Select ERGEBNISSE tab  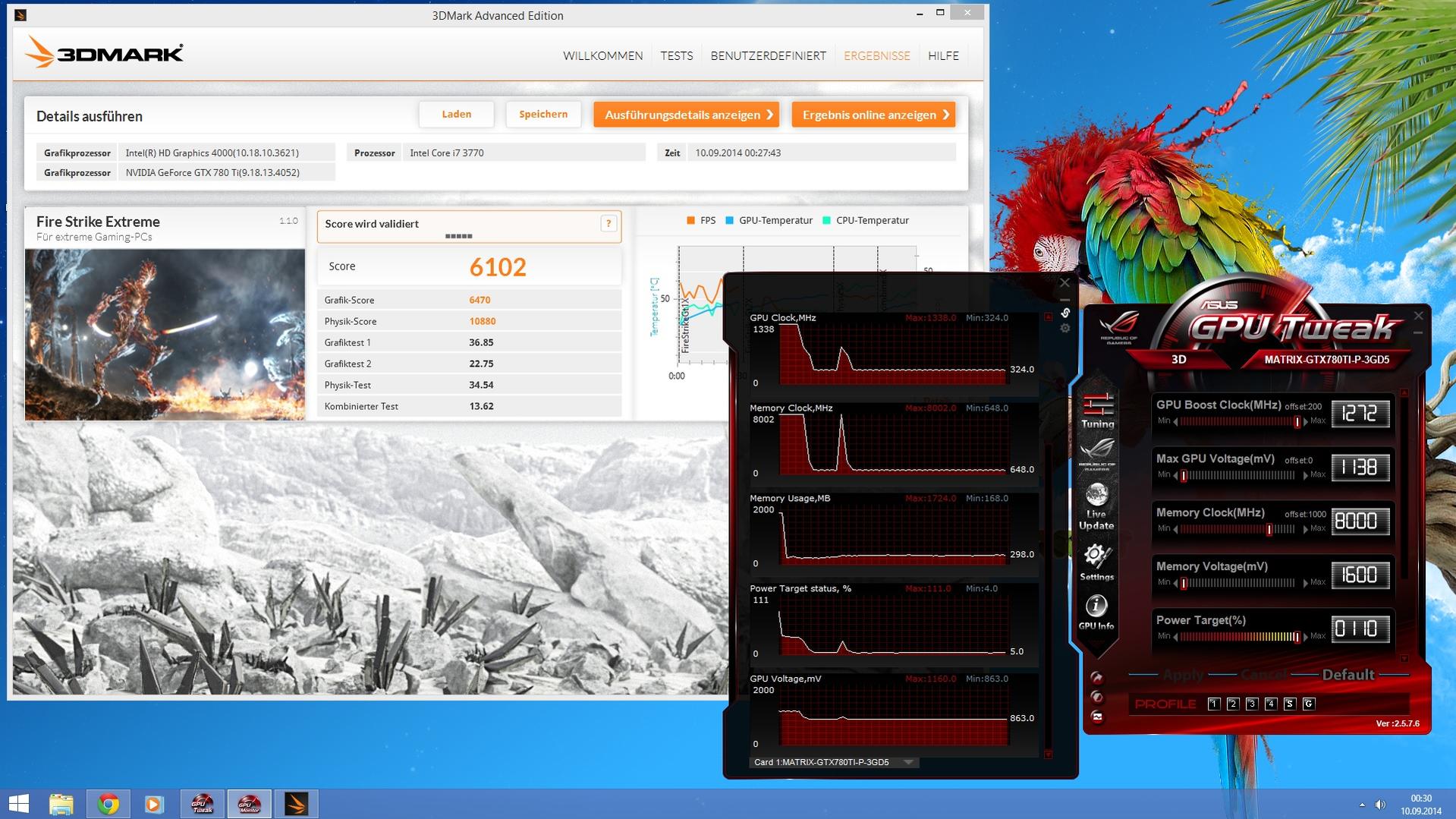click(876, 55)
